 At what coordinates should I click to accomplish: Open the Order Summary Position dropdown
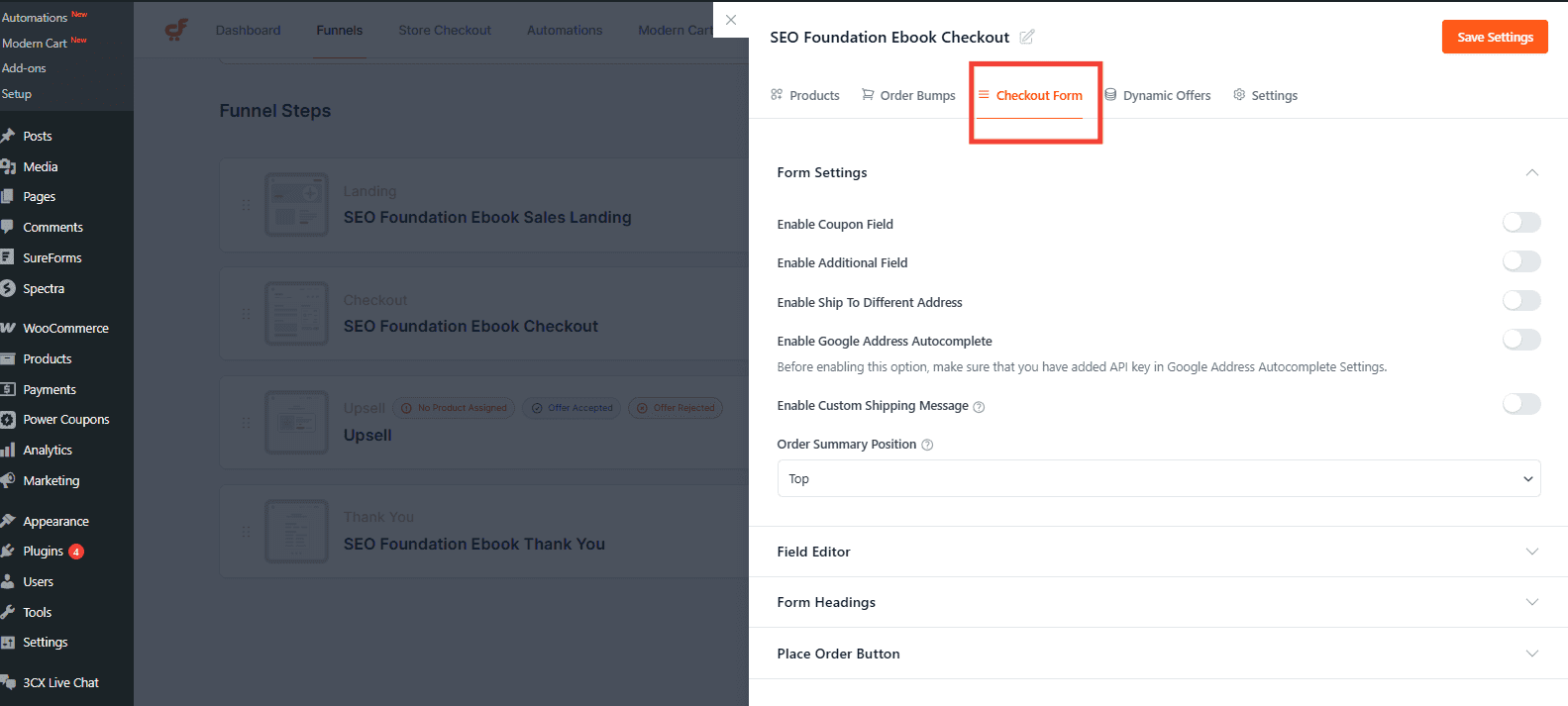click(1157, 478)
